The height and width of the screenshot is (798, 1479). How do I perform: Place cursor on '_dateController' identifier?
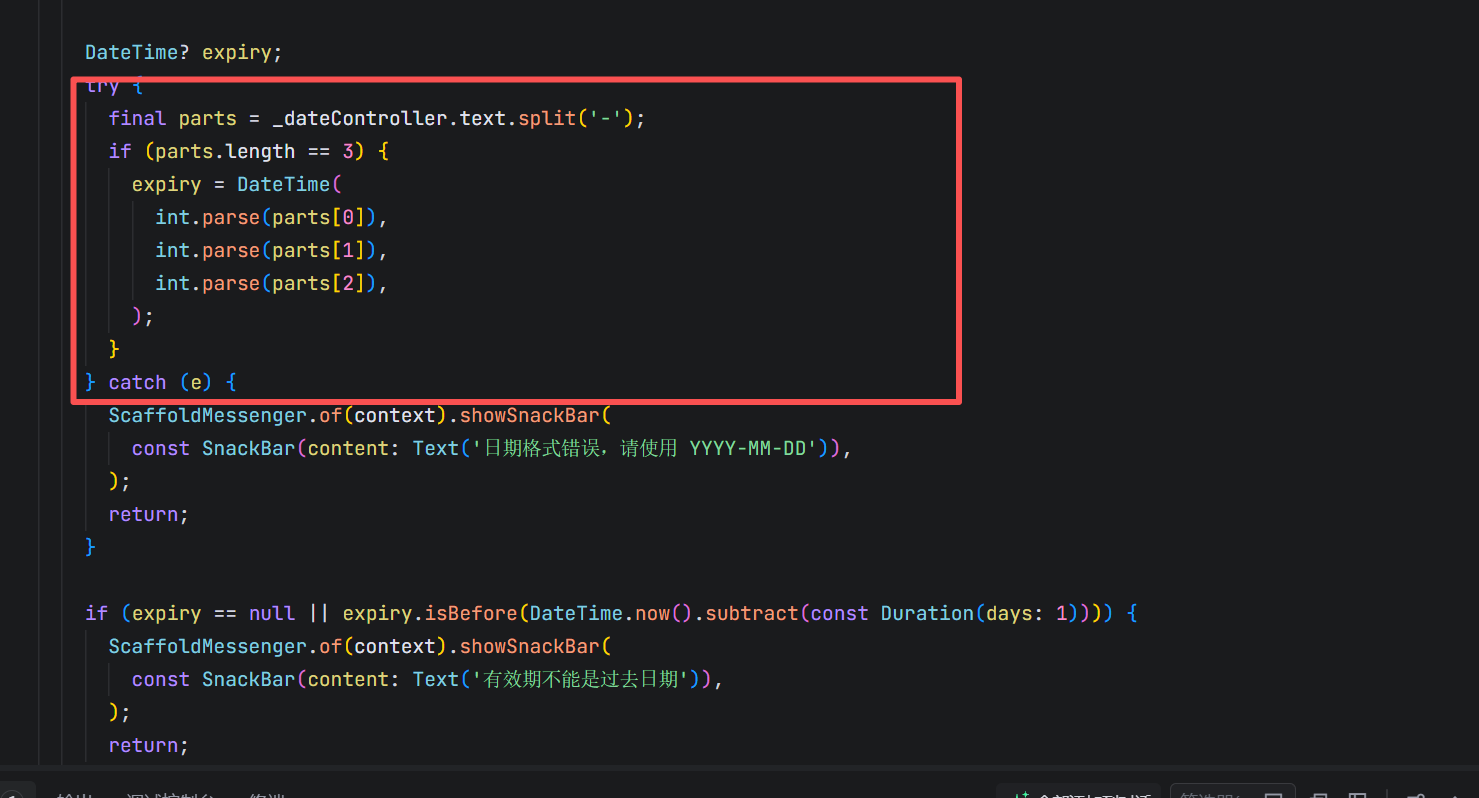coord(360,118)
